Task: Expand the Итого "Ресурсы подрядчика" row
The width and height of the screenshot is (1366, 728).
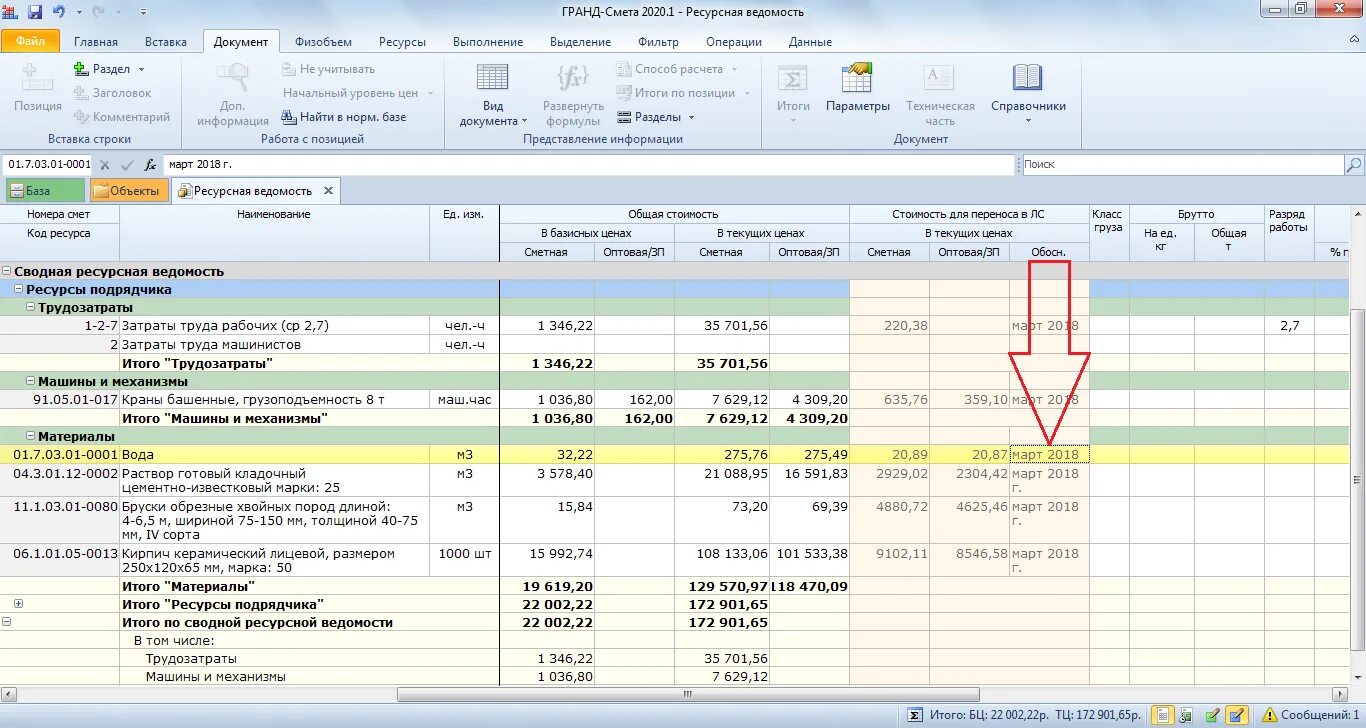Action: click(18, 604)
